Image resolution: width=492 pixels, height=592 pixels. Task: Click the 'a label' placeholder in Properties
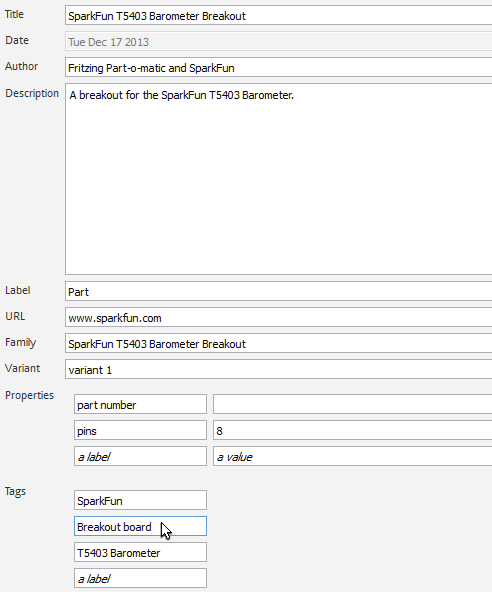pos(140,456)
